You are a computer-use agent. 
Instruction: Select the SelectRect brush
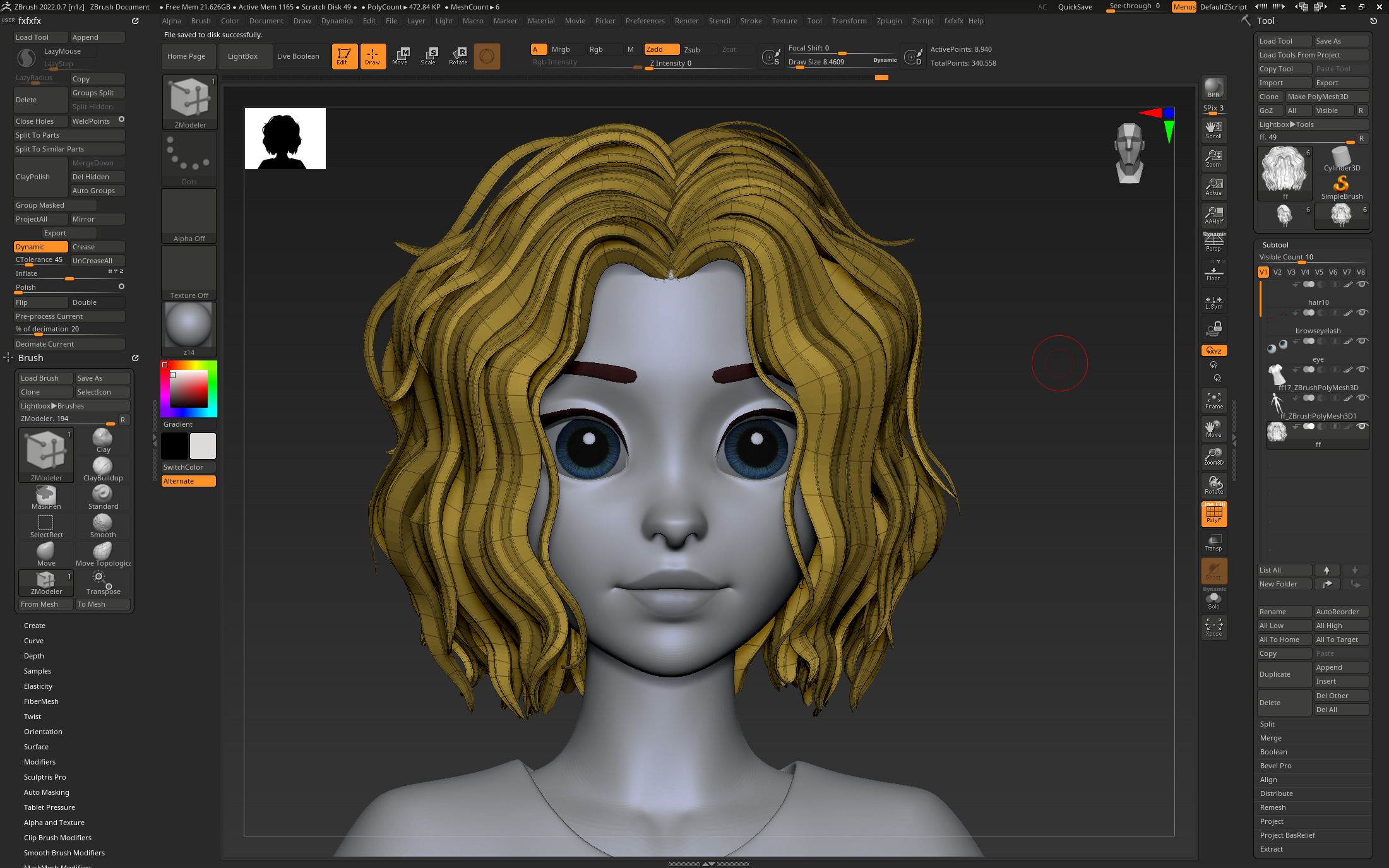coord(46,525)
